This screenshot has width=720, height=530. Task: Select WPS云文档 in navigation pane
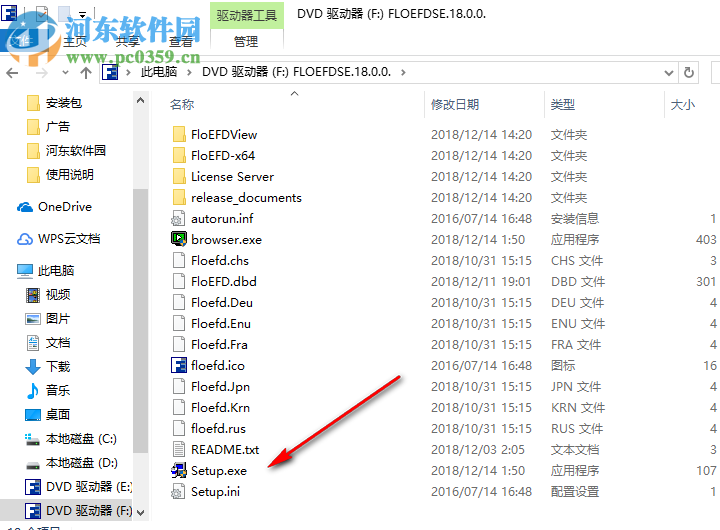(x=69, y=239)
